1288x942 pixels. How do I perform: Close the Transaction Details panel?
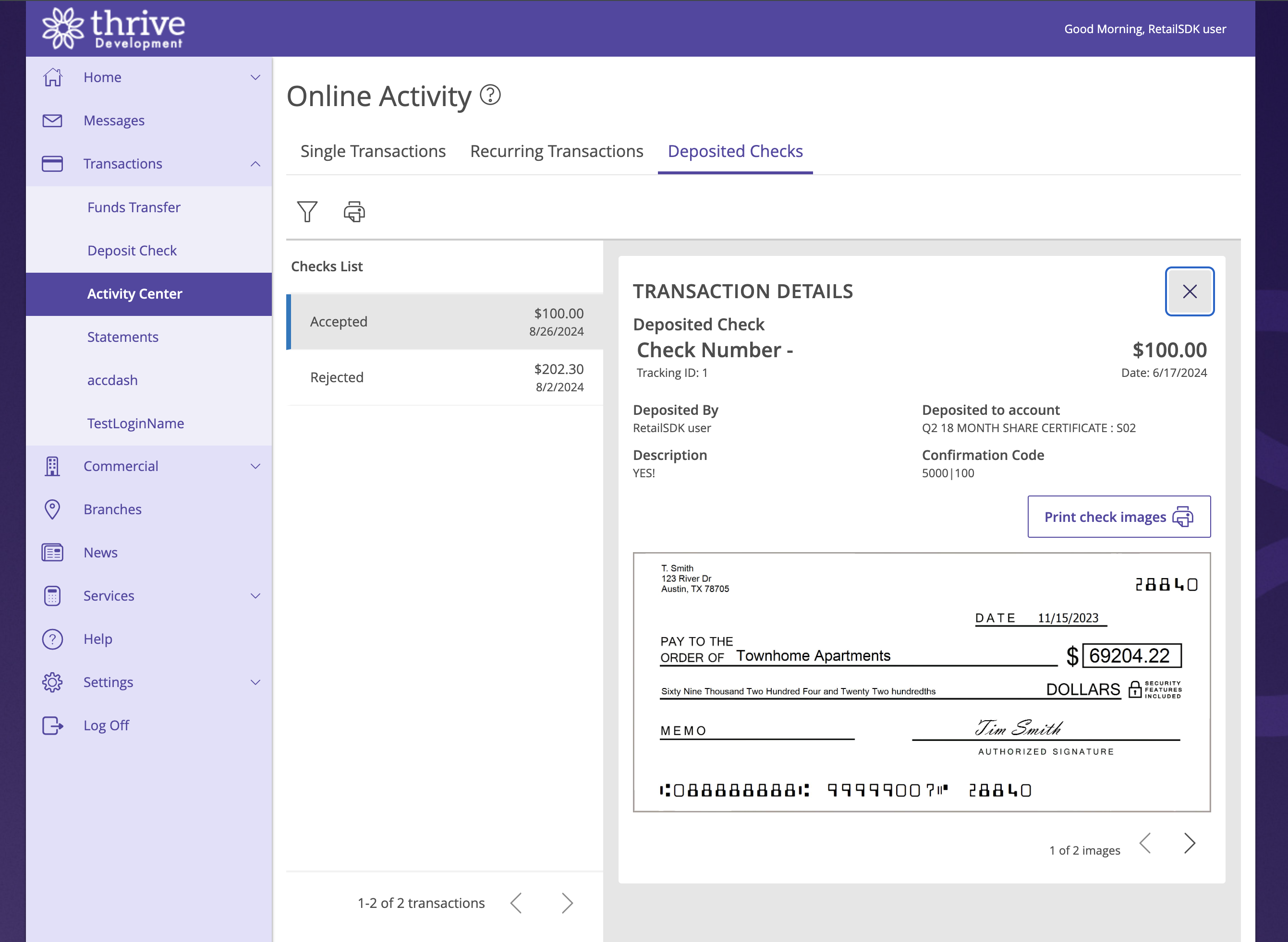point(1190,291)
